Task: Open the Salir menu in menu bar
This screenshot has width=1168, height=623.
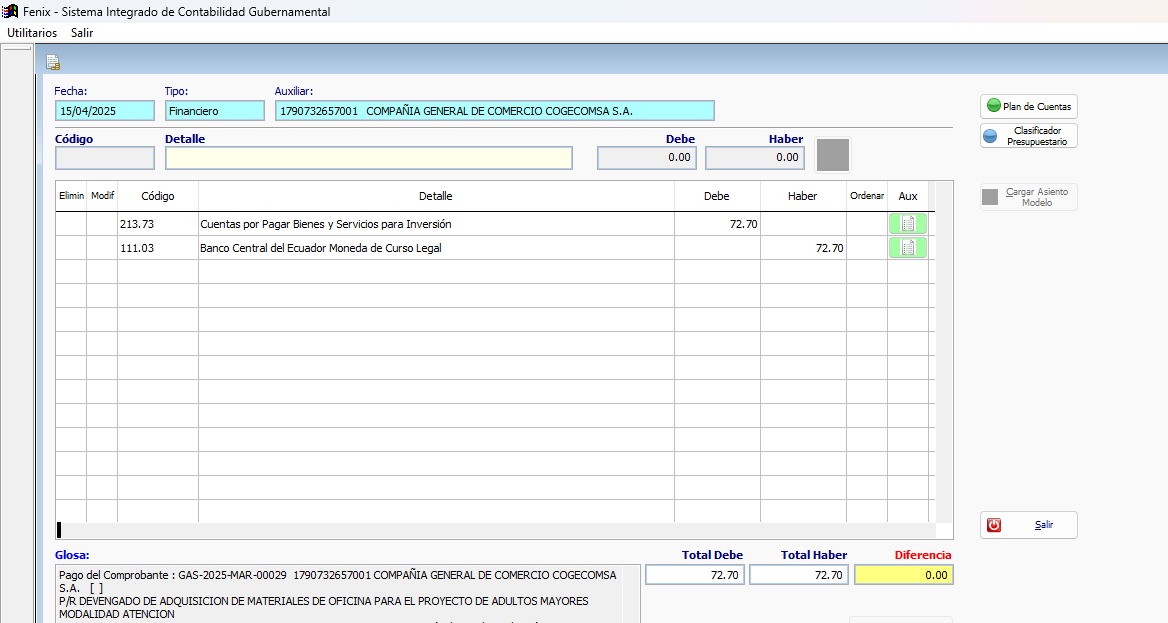Action: tap(82, 33)
